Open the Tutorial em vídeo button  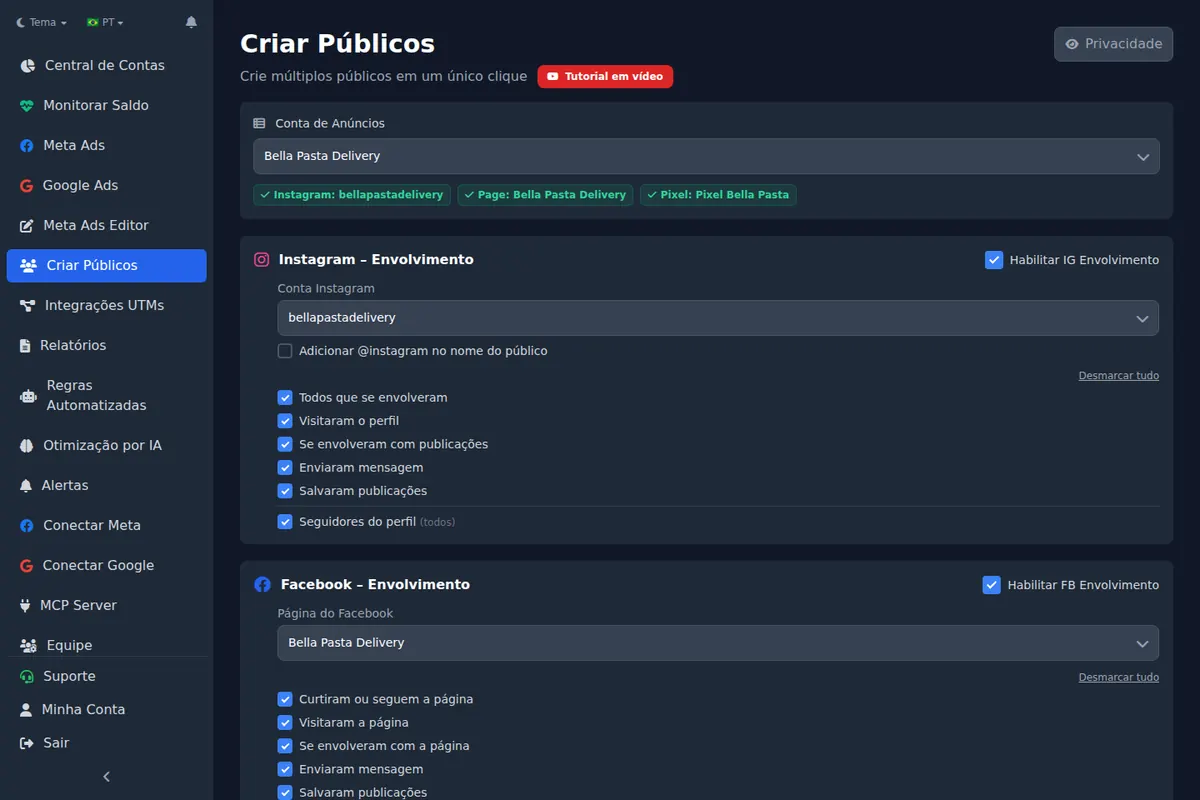click(605, 76)
